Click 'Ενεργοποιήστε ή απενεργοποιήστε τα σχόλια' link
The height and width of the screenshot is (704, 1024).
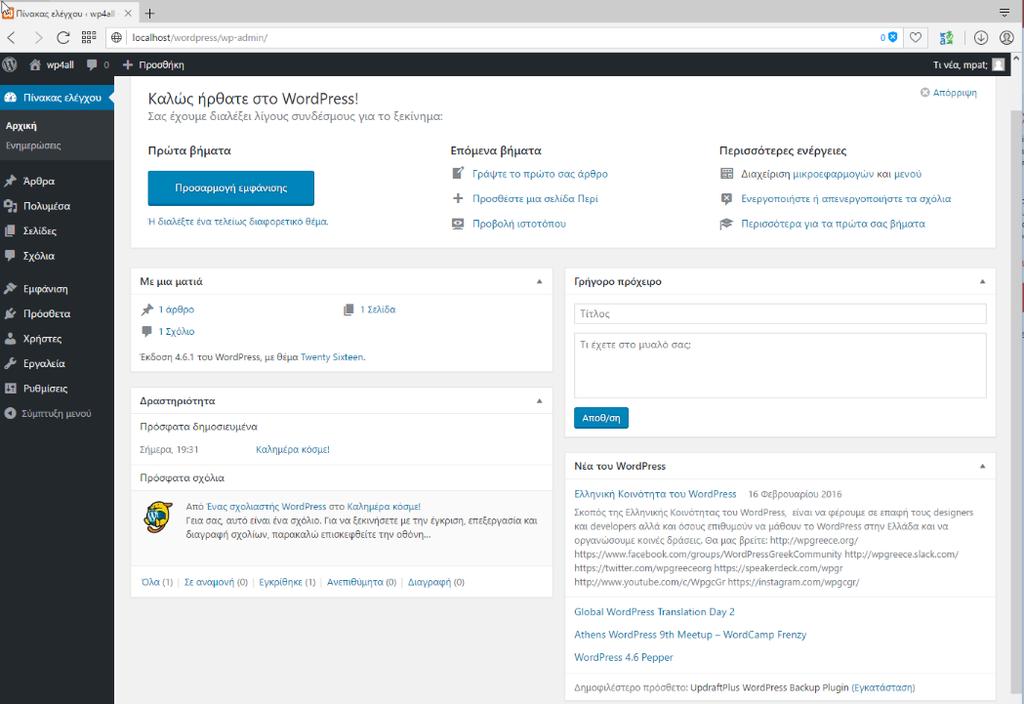(x=846, y=199)
